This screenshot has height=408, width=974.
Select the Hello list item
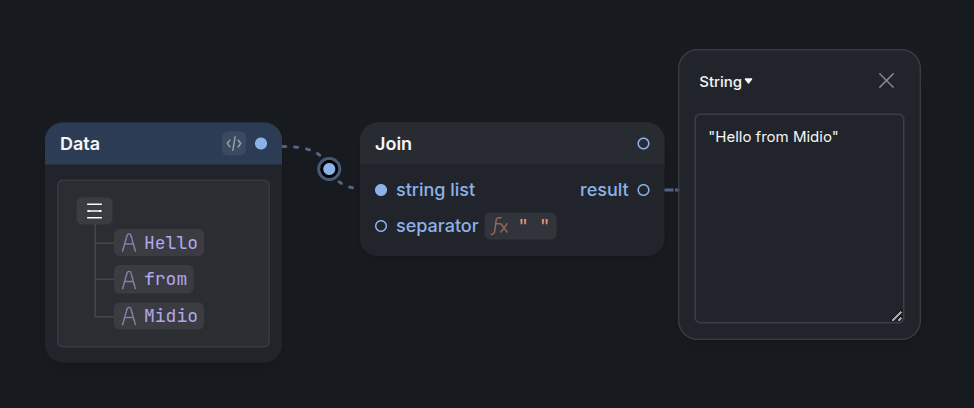[159, 243]
